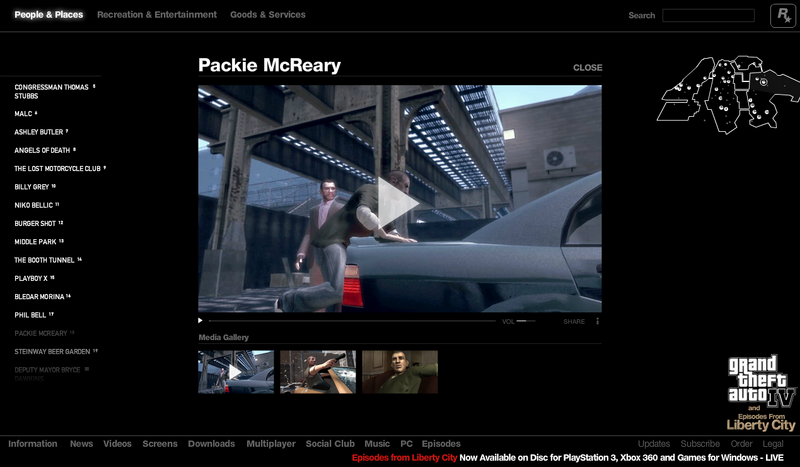Image resolution: width=800 pixels, height=467 pixels.
Task: Click the Grand Theft Auto IV logo
Action: click(762, 381)
